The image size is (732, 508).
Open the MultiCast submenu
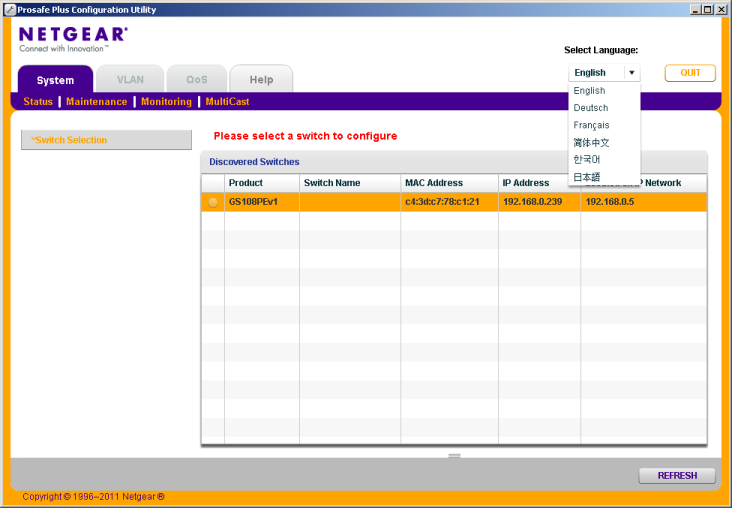click(227, 101)
